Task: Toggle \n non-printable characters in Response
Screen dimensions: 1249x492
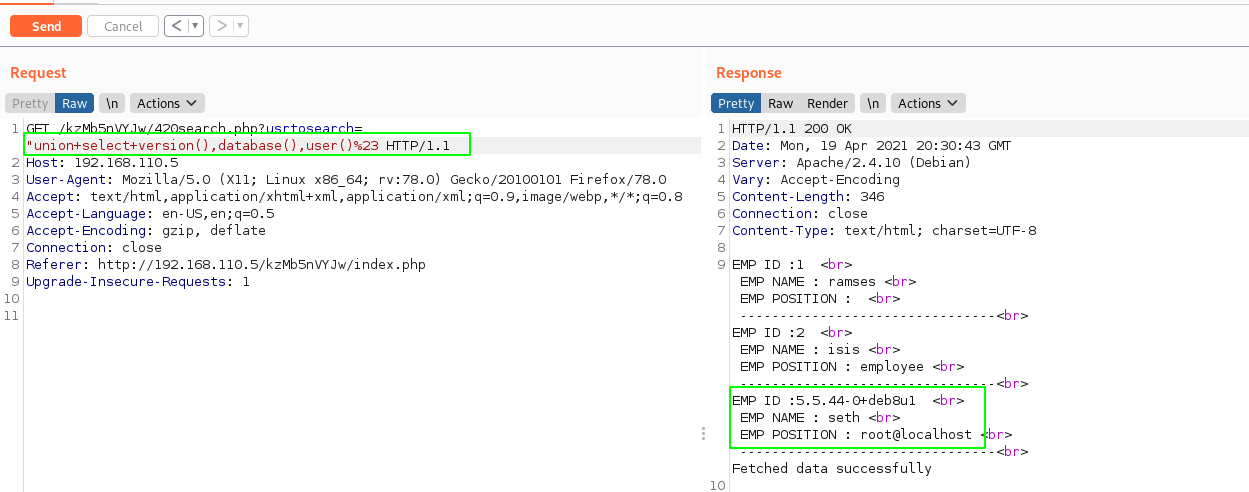Action: tap(874, 103)
